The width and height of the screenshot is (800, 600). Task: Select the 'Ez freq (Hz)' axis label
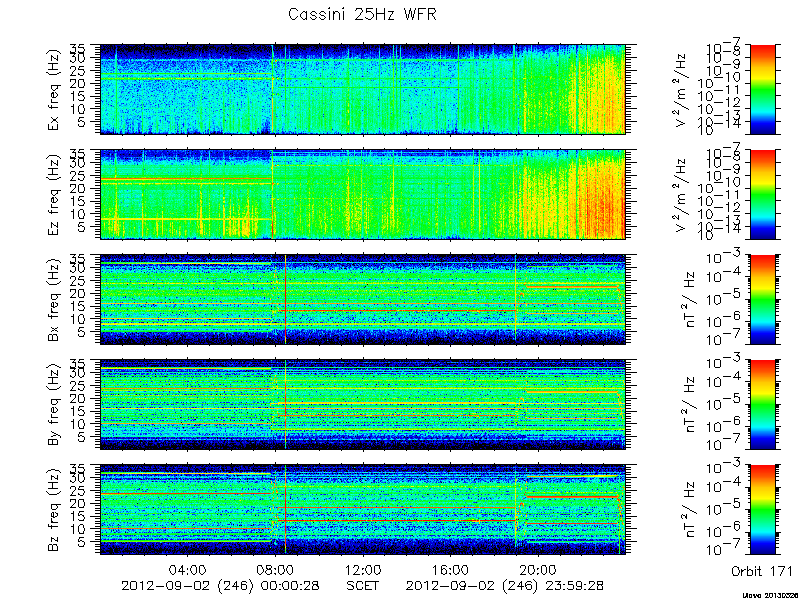point(55,194)
